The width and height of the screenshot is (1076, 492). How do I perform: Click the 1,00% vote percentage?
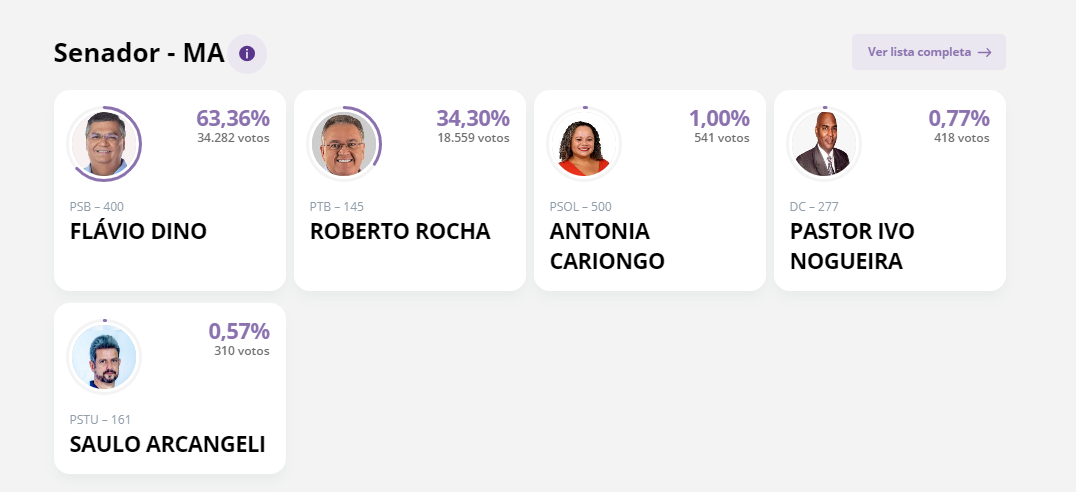click(718, 118)
